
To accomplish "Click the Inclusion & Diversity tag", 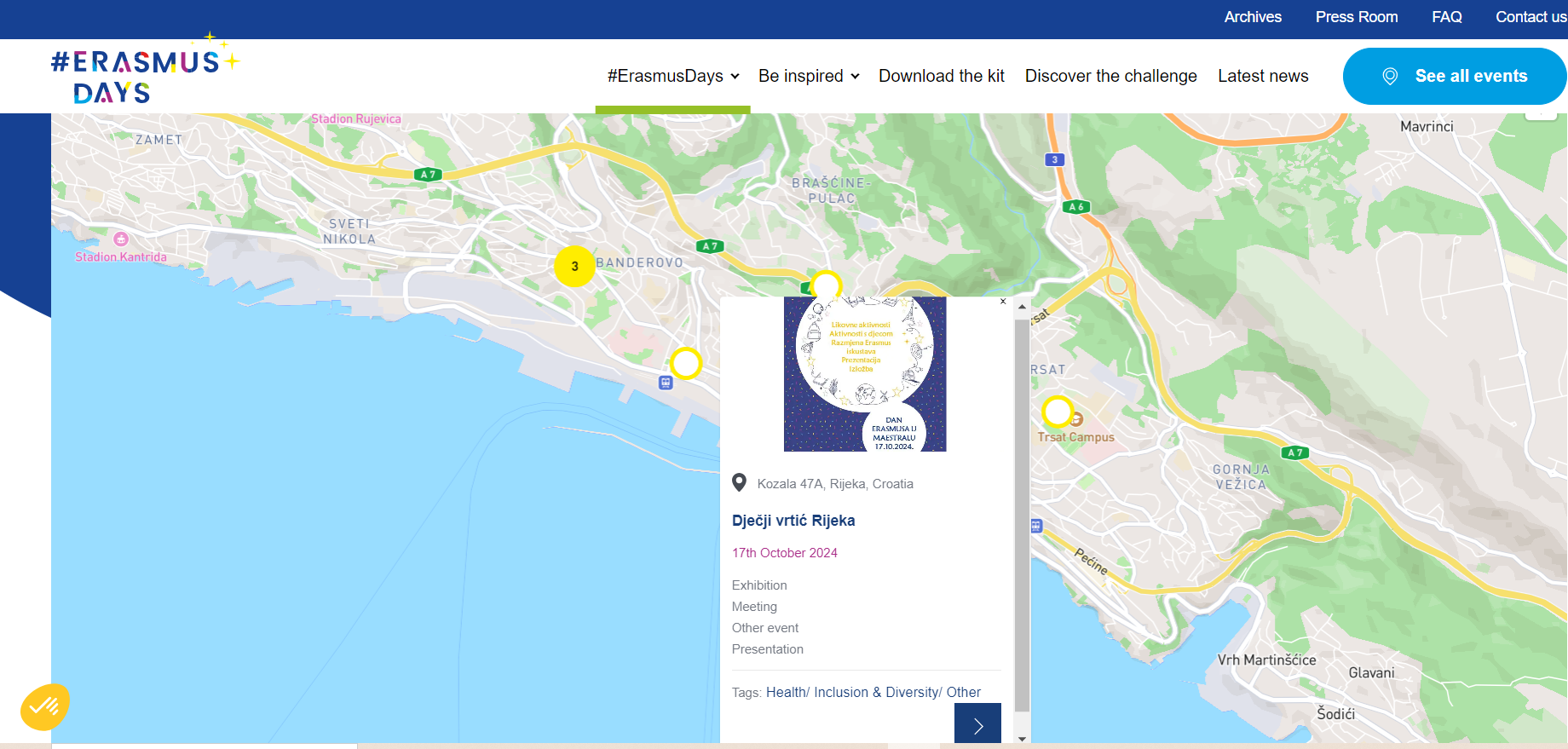I will [x=876, y=693].
